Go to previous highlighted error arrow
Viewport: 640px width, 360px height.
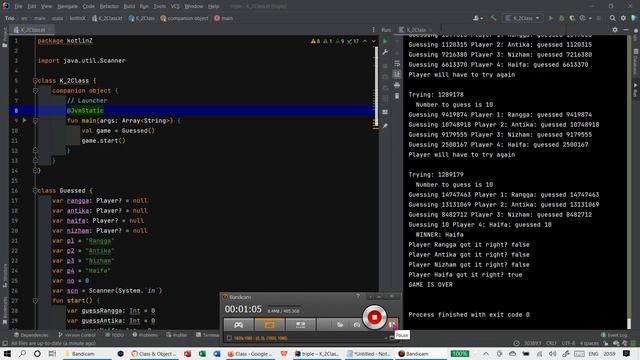(x=365, y=41)
